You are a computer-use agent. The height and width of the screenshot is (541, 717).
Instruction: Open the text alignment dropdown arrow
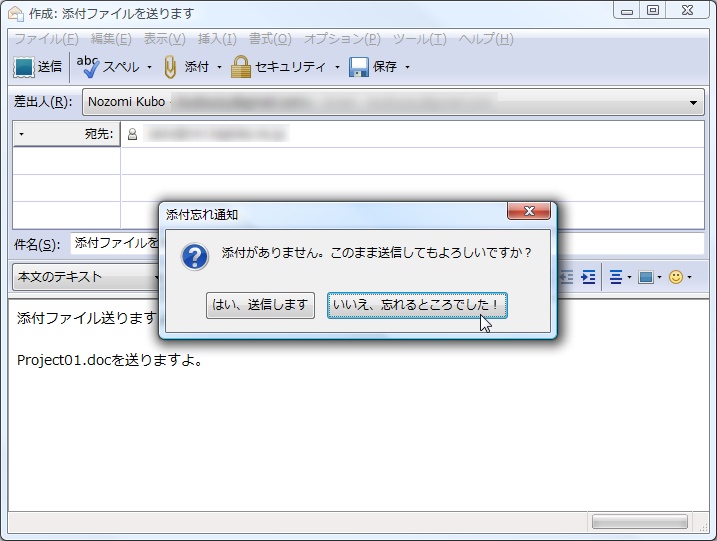(x=629, y=277)
